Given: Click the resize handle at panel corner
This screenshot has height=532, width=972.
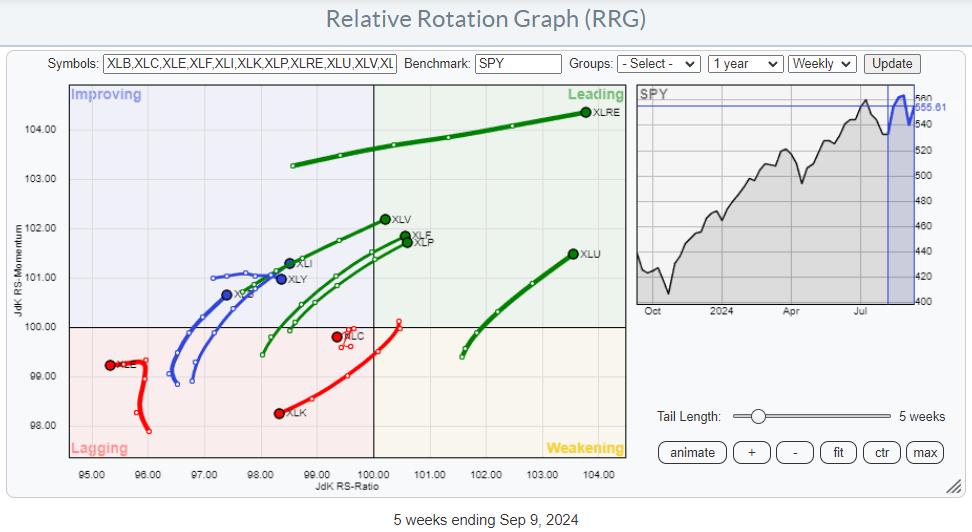Looking at the screenshot, I should tap(954, 486).
